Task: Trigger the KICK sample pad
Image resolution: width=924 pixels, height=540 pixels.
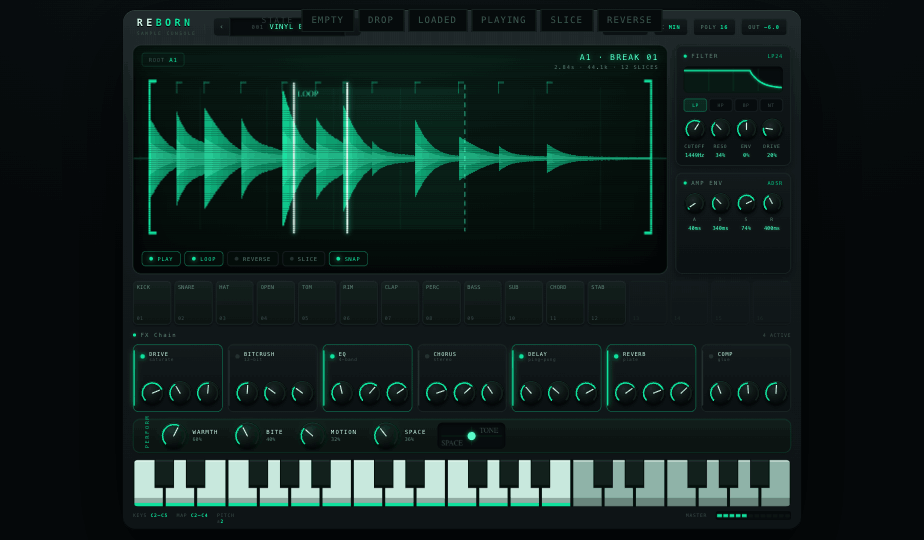Action: (152, 302)
